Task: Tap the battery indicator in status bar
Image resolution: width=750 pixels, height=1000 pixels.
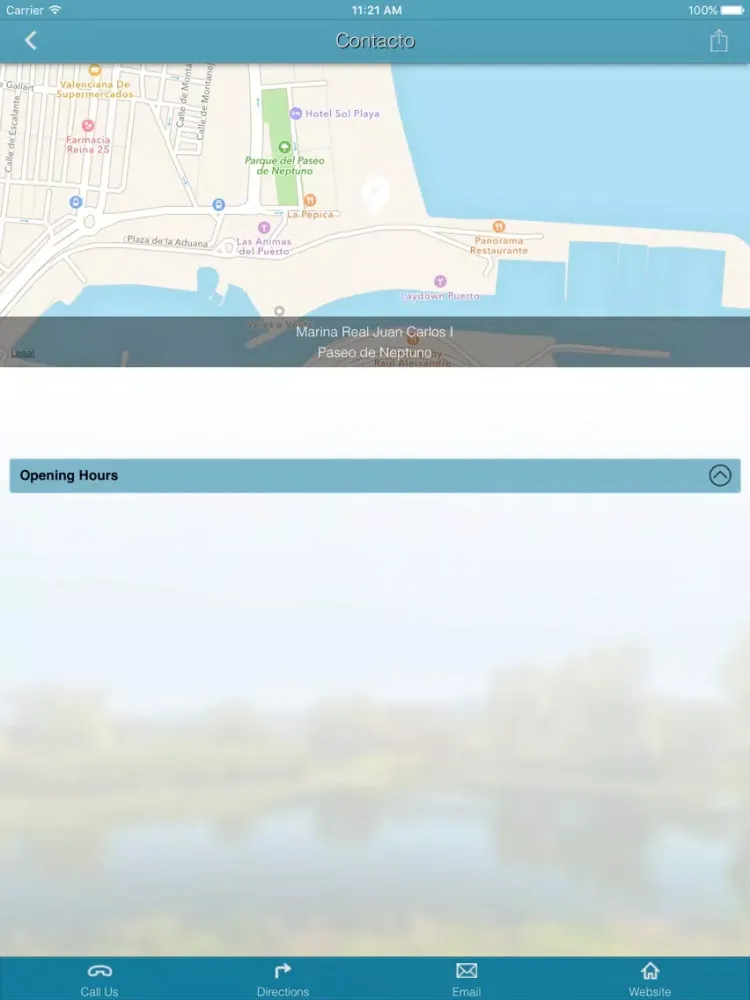Action: tap(732, 10)
